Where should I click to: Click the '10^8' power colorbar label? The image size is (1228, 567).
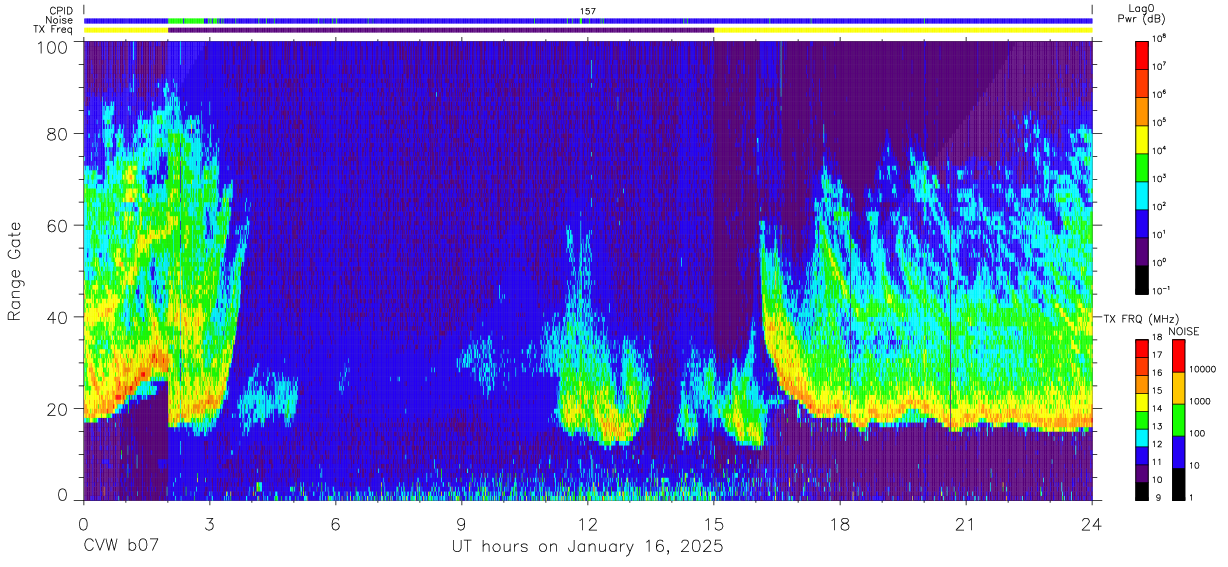[1161, 38]
